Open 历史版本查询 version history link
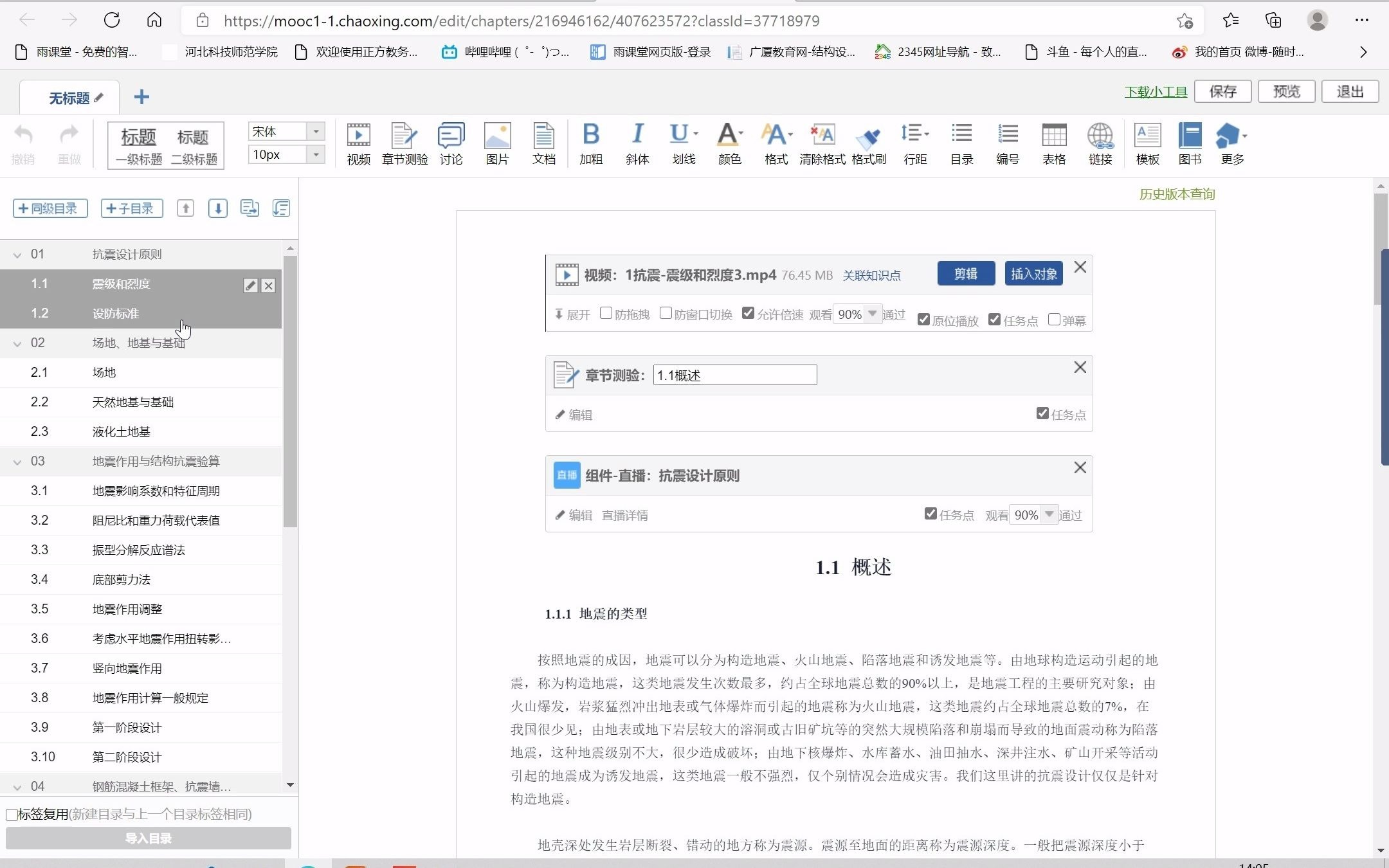The height and width of the screenshot is (868, 1389). pyautogui.click(x=1177, y=194)
